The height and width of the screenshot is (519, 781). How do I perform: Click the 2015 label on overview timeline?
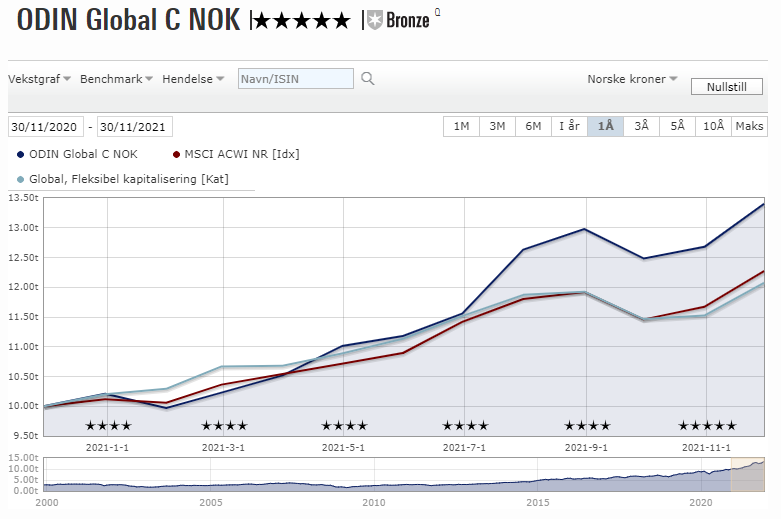[x=538, y=503]
